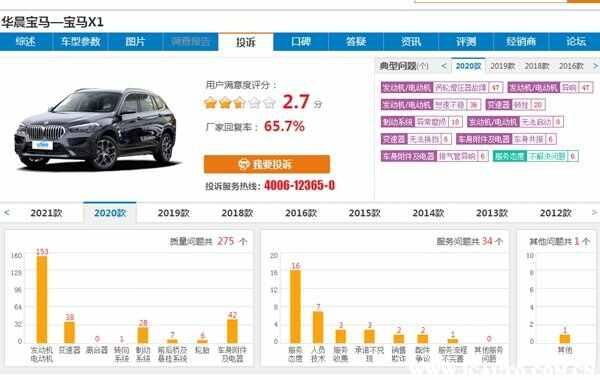Open the 综述 overview tab
This screenshot has height=380, width=600.
26,42
